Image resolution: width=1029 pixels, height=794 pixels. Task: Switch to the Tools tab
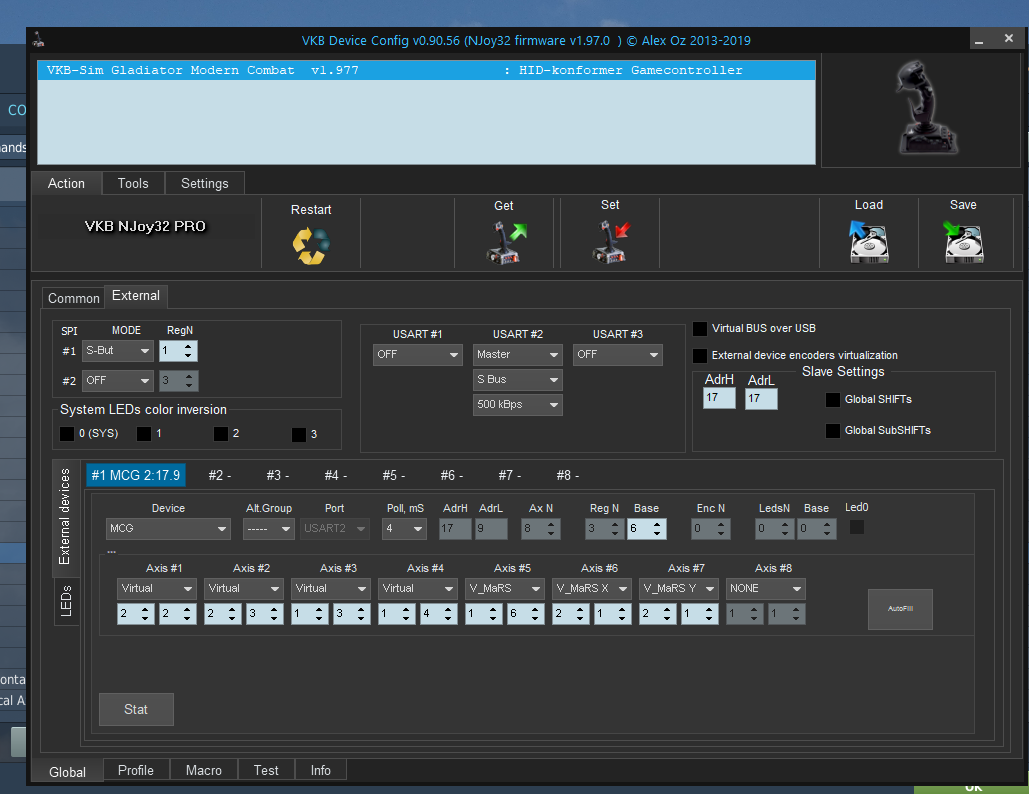click(x=133, y=184)
